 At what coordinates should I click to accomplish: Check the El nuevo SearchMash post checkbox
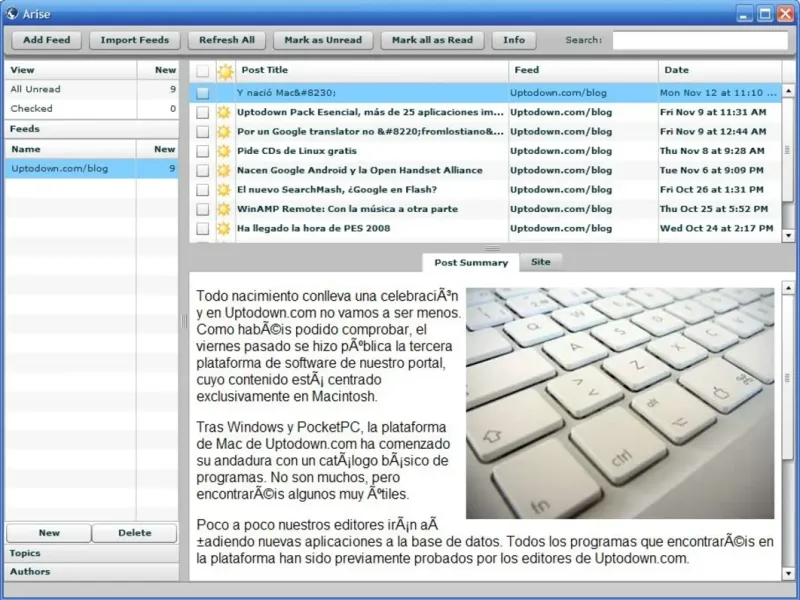203,190
